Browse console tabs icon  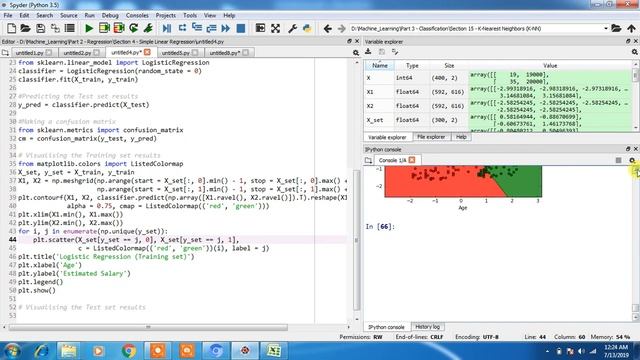click(368, 160)
